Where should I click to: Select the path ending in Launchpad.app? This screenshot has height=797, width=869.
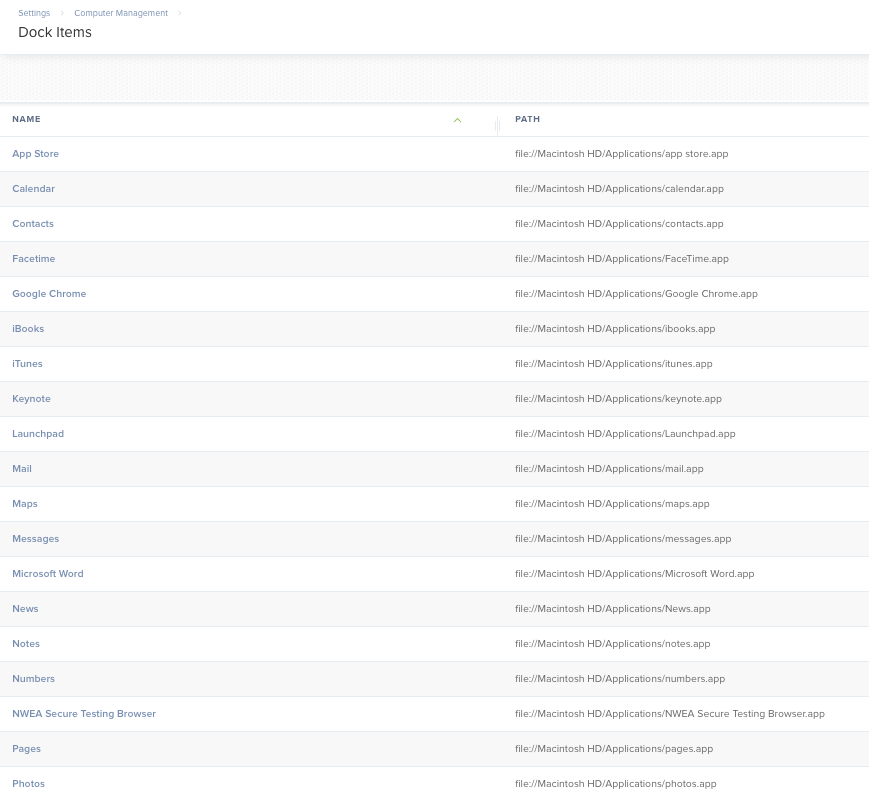(x=625, y=433)
